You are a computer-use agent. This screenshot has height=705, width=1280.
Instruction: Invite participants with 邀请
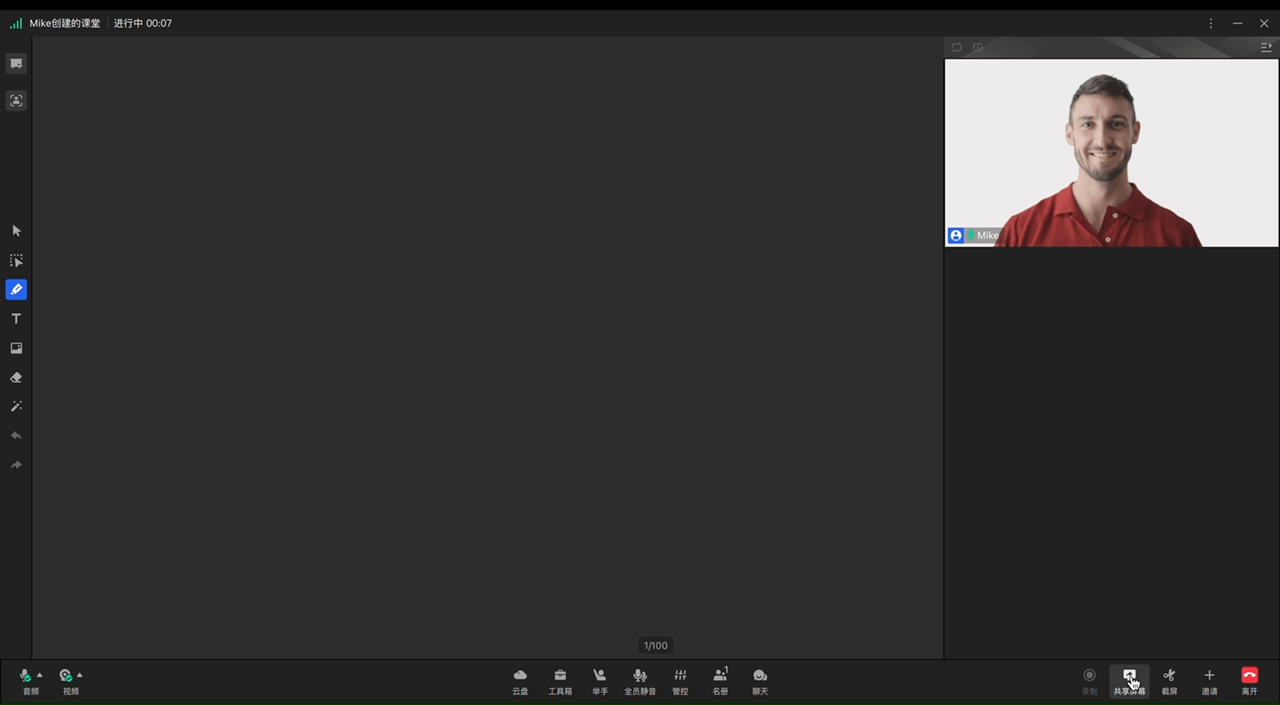[1209, 682]
